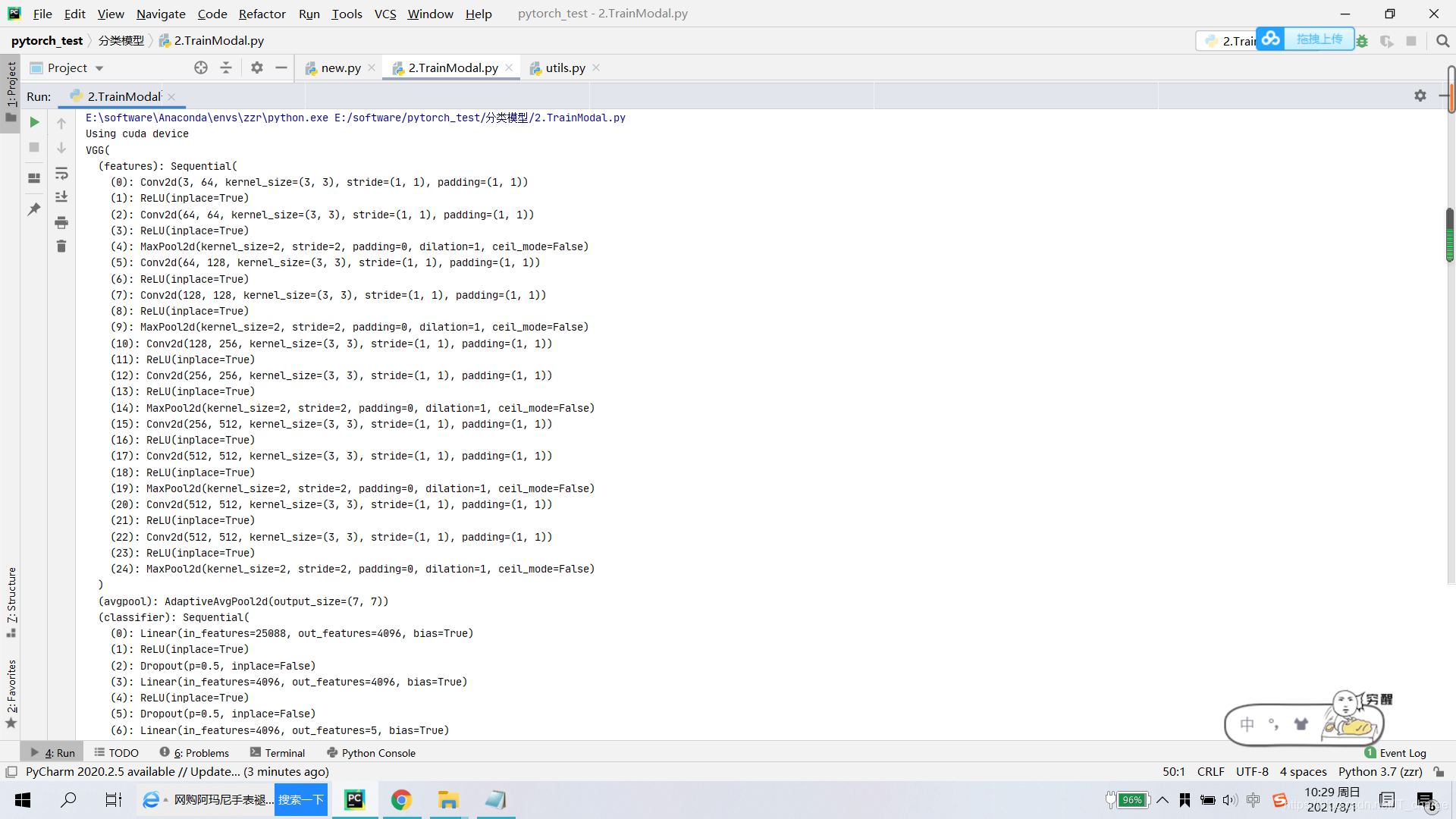The image size is (1456, 819).
Task: Open Chrome from the Windows taskbar
Action: pyautogui.click(x=401, y=800)
